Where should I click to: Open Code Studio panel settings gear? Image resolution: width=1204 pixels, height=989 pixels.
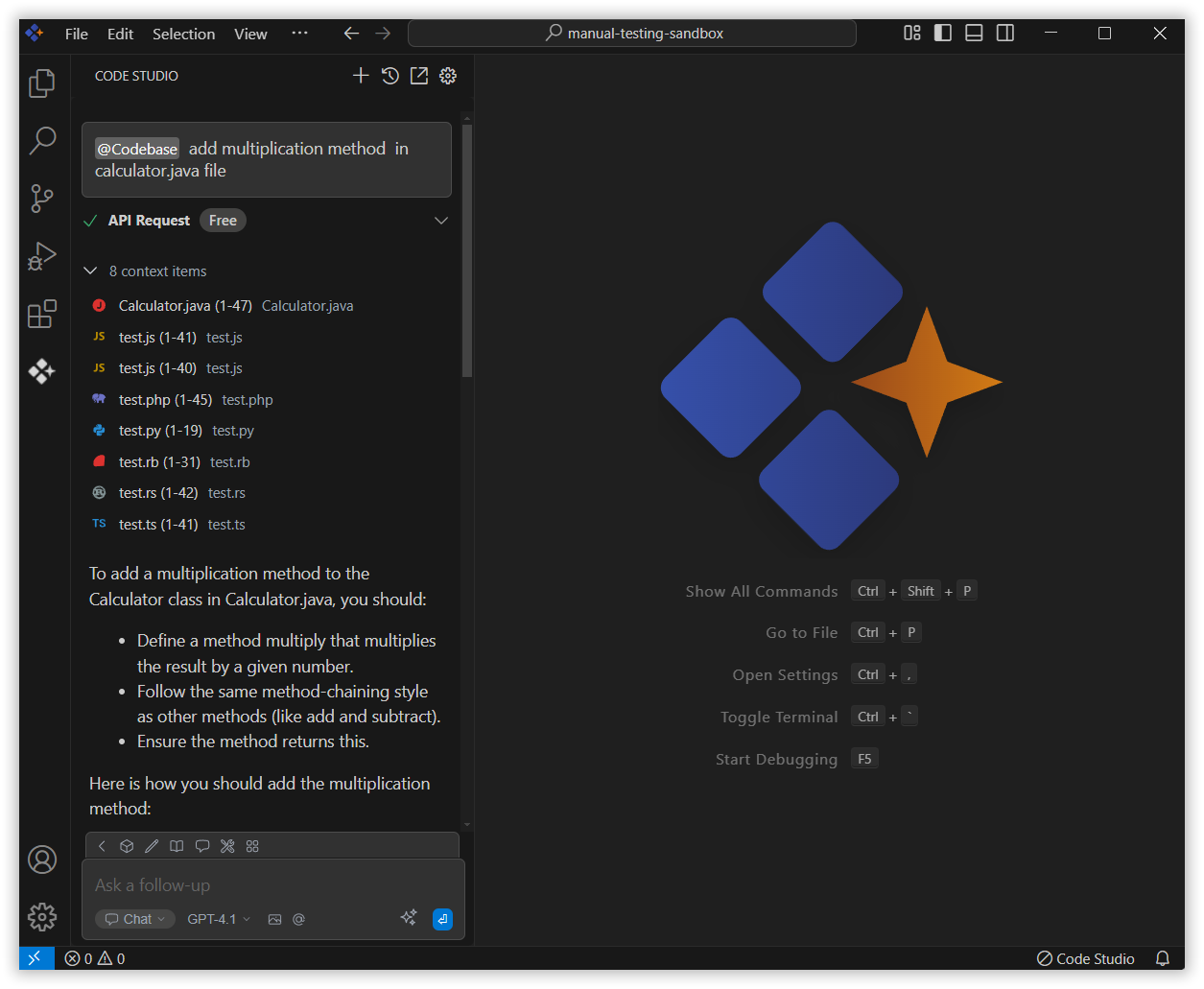[448, 76]
